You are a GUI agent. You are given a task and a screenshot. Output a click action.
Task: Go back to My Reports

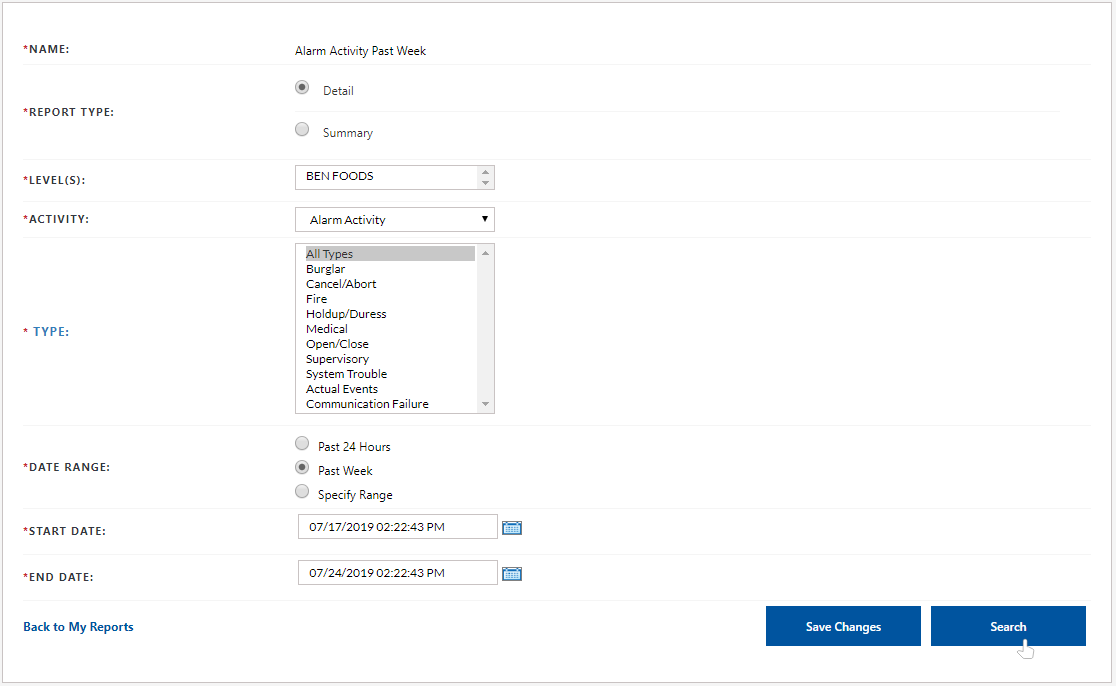pyautogui.click(x=78, y=627)
